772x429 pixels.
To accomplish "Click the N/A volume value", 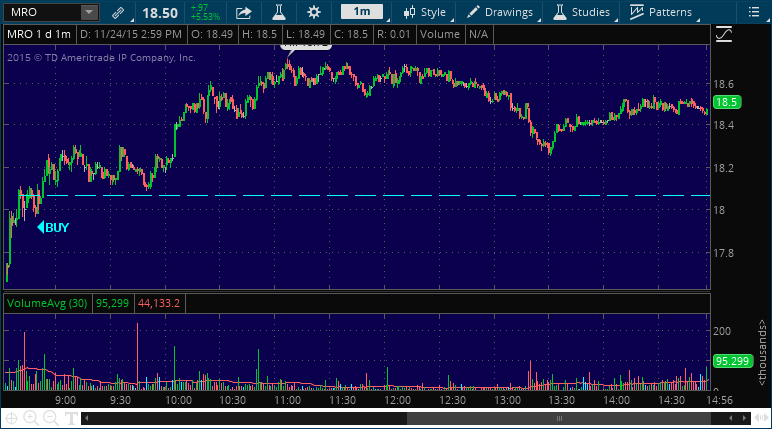I will tap(479, 34).
